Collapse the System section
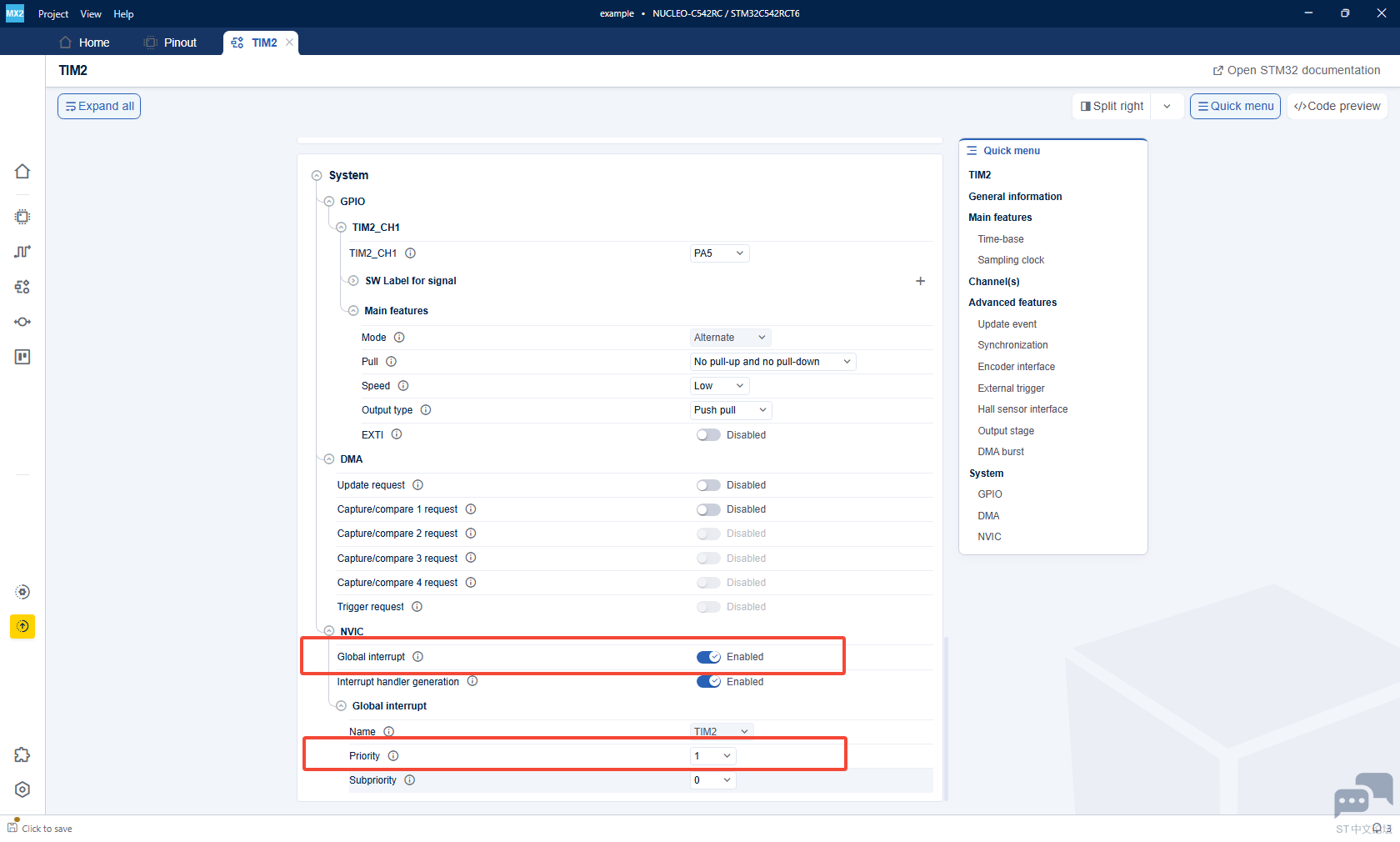This screenshot has height=842, width=1400. point(317,176)
